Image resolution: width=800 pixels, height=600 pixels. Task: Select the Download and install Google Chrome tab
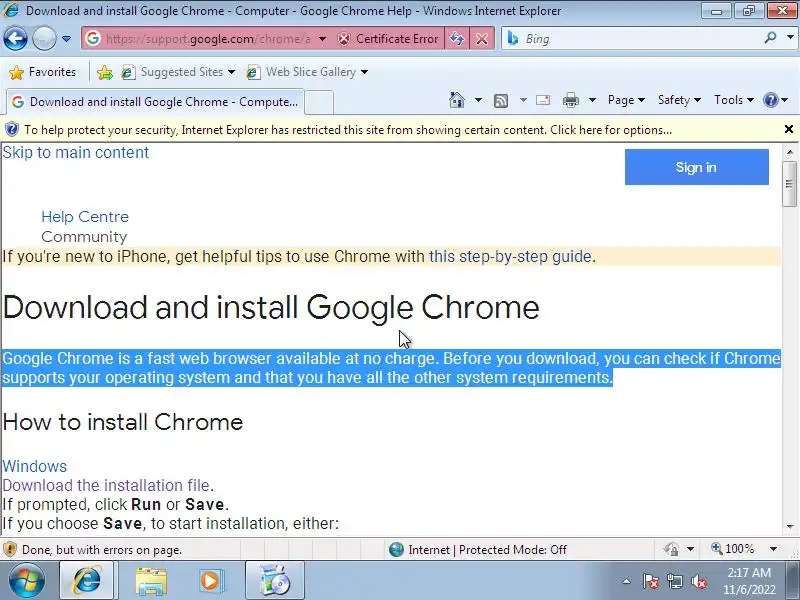pyautogui.click(x=155, y=102)
